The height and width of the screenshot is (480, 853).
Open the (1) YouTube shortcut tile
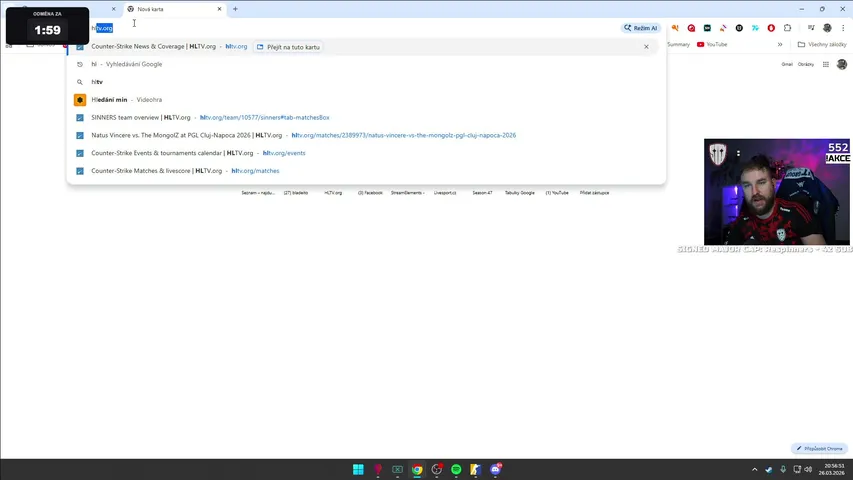[x=557, y=193]
